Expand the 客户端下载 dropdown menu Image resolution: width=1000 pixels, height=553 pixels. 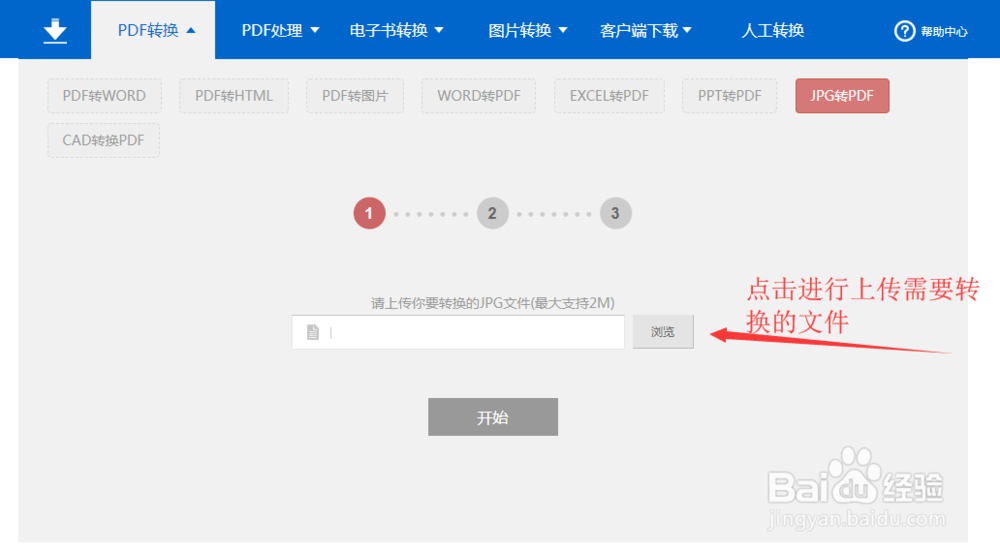(x=645, y=30)
